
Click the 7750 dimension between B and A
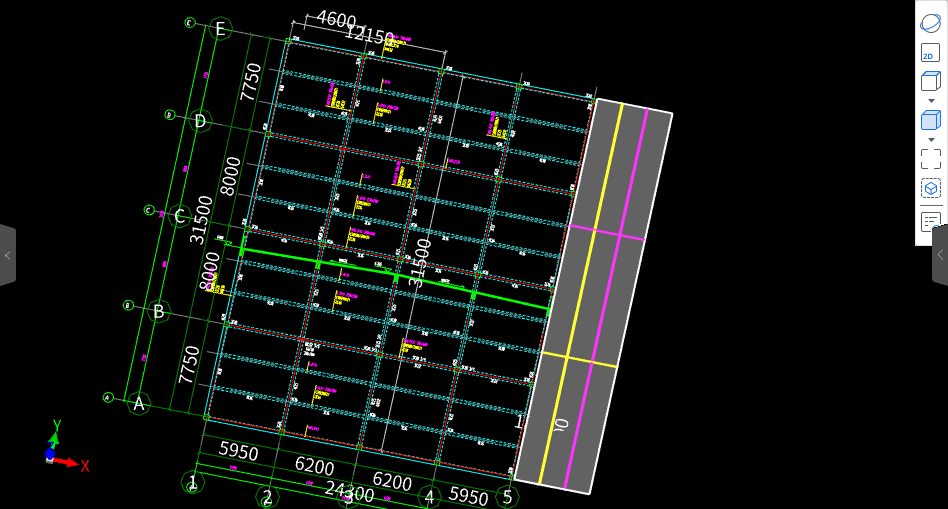click(x=189, y=365)
